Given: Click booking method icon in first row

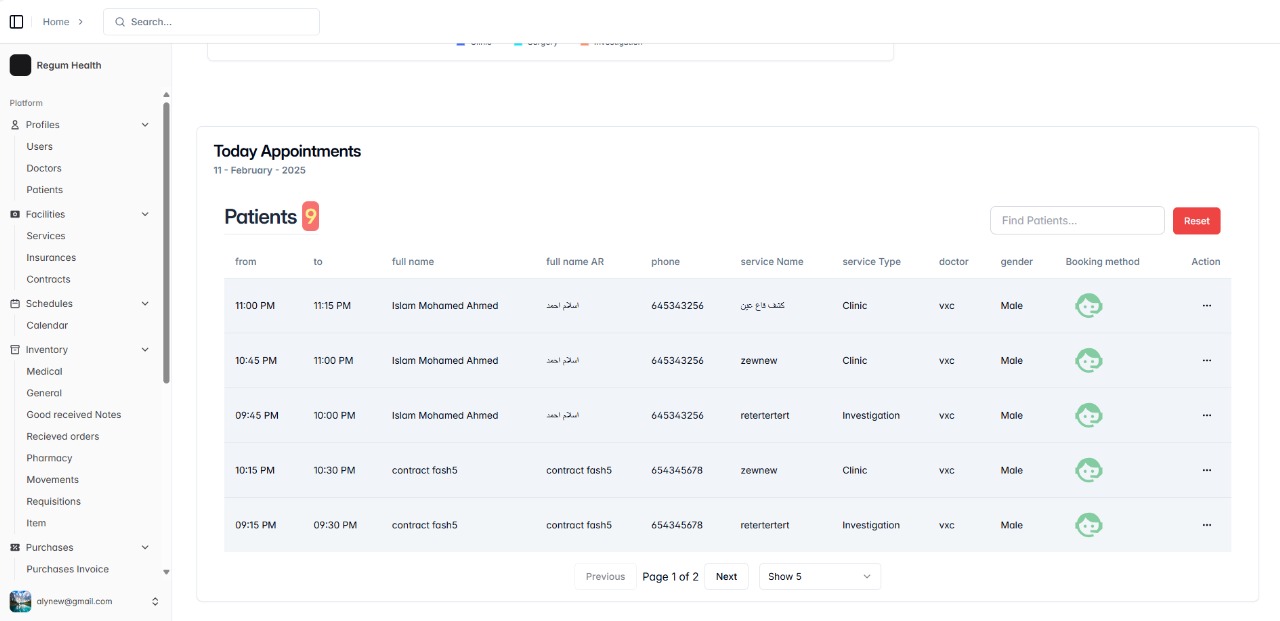Looking at the screenshot, I should 1088,306.
